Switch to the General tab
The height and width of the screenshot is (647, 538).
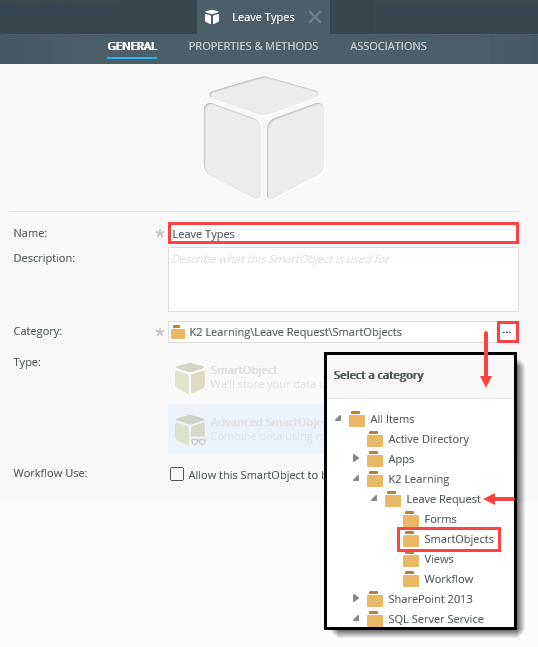coord(132,46)
